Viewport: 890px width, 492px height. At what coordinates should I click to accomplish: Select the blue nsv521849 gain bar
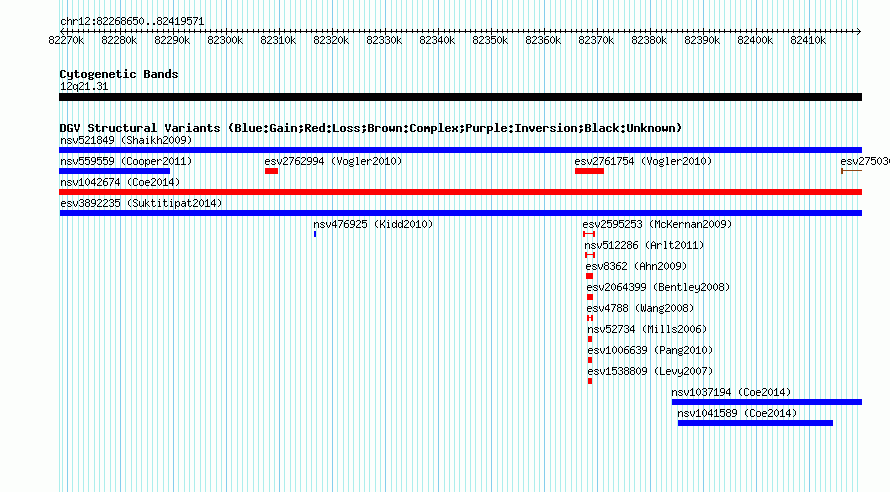(460, 150)
